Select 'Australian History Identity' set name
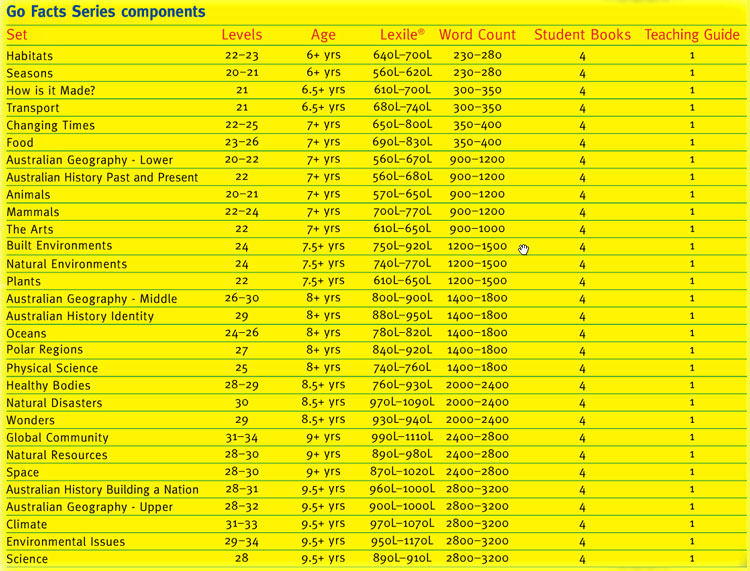This screenshot has height=571, width=750. click(x=80, y=316)
